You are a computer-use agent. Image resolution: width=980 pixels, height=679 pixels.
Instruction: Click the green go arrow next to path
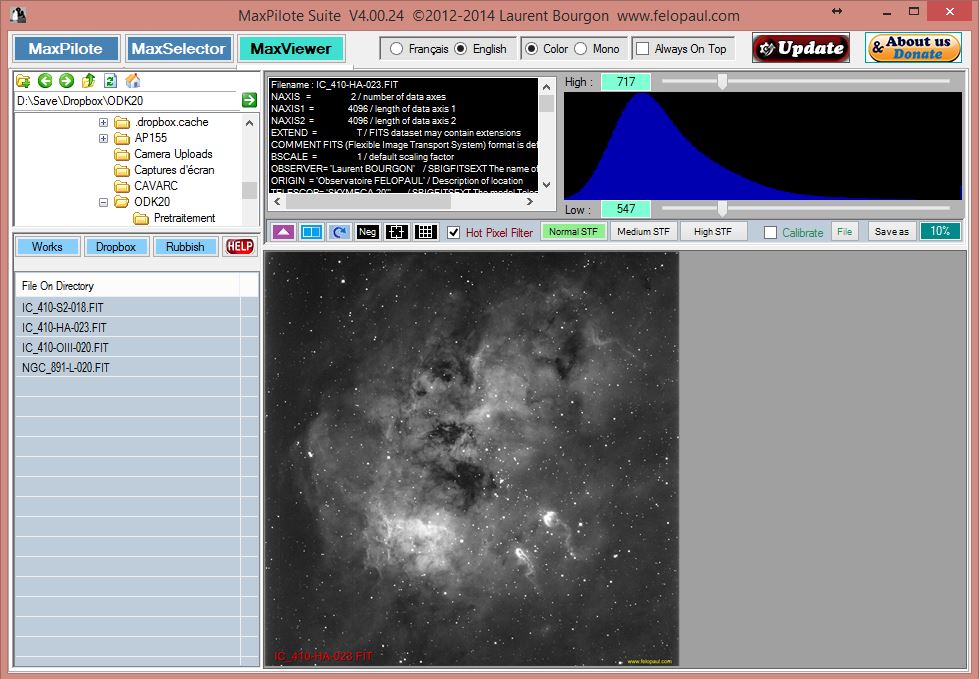pyautogui.click(x=249, y=100)
